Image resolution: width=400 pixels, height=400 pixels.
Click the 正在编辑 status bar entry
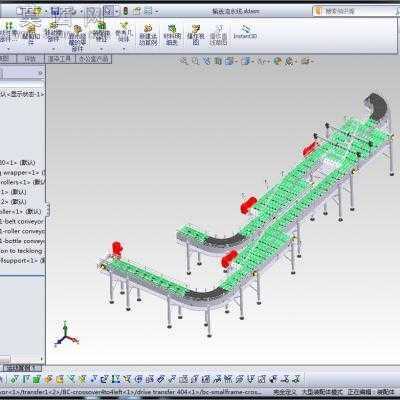coord(360,392)
